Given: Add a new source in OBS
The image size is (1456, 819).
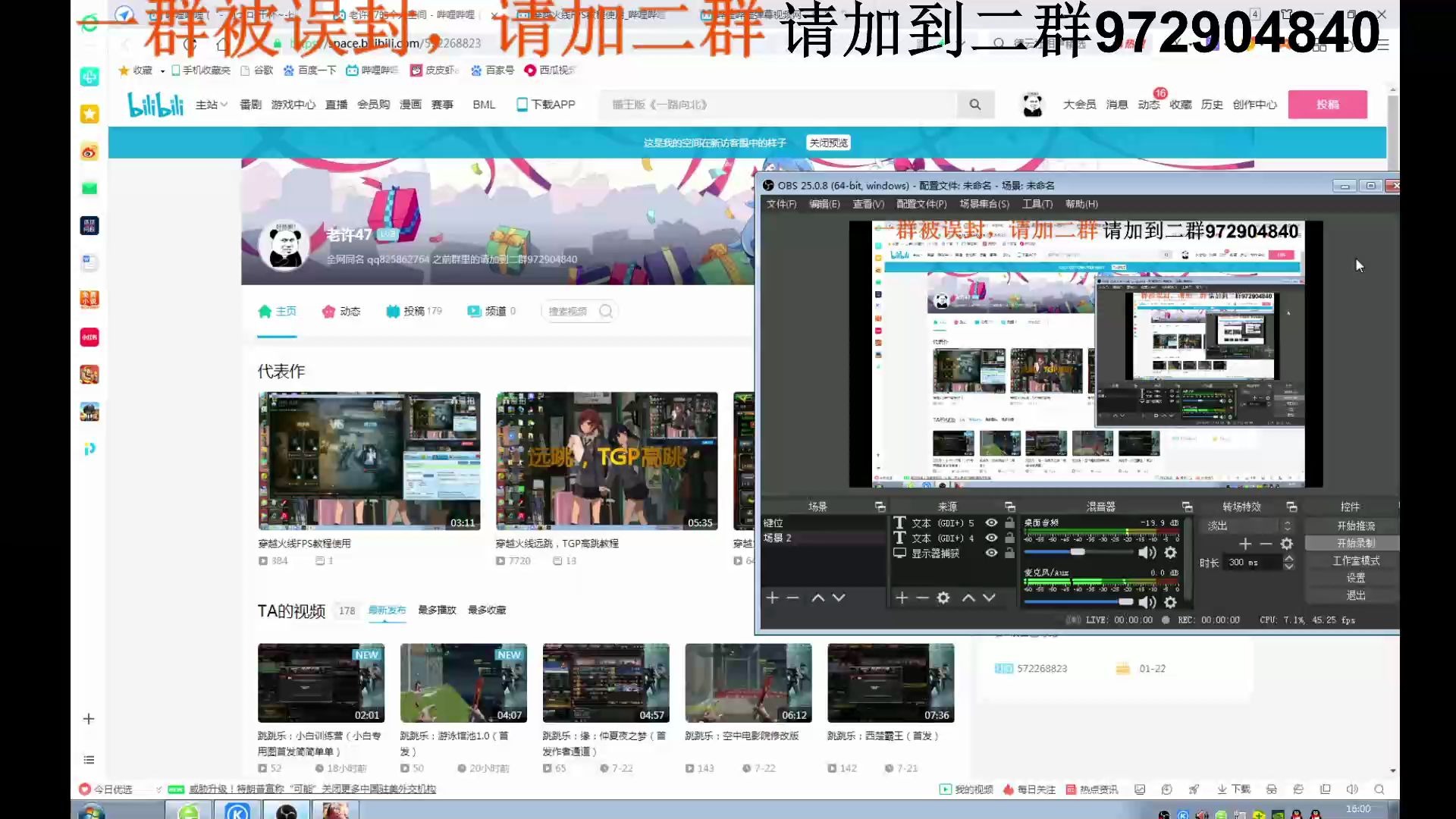Looking at the screenshot, I should 902,598.
